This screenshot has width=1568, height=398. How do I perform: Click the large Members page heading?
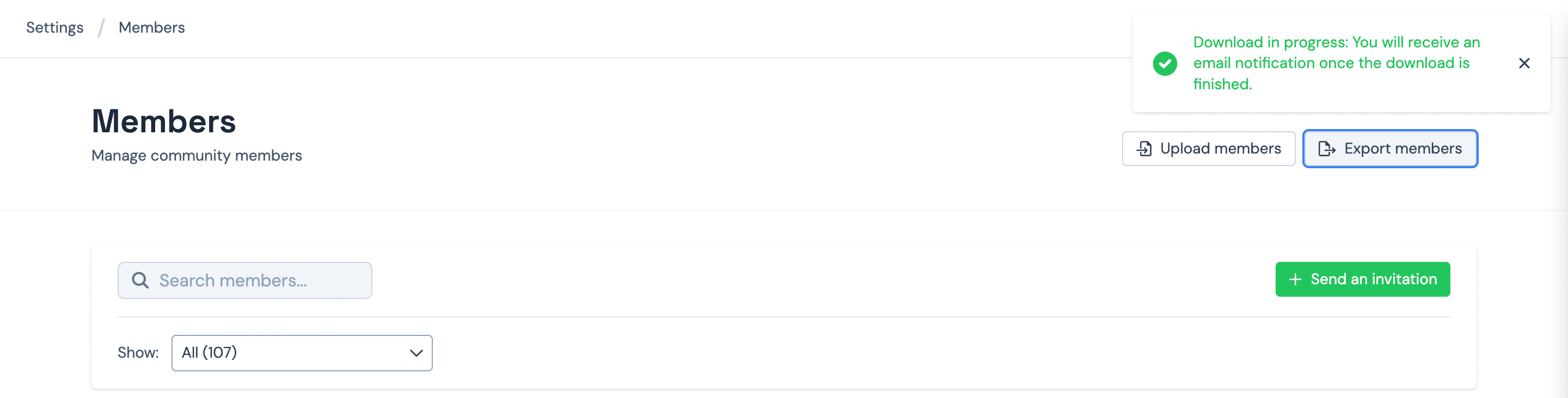click(x=164, y=121)
